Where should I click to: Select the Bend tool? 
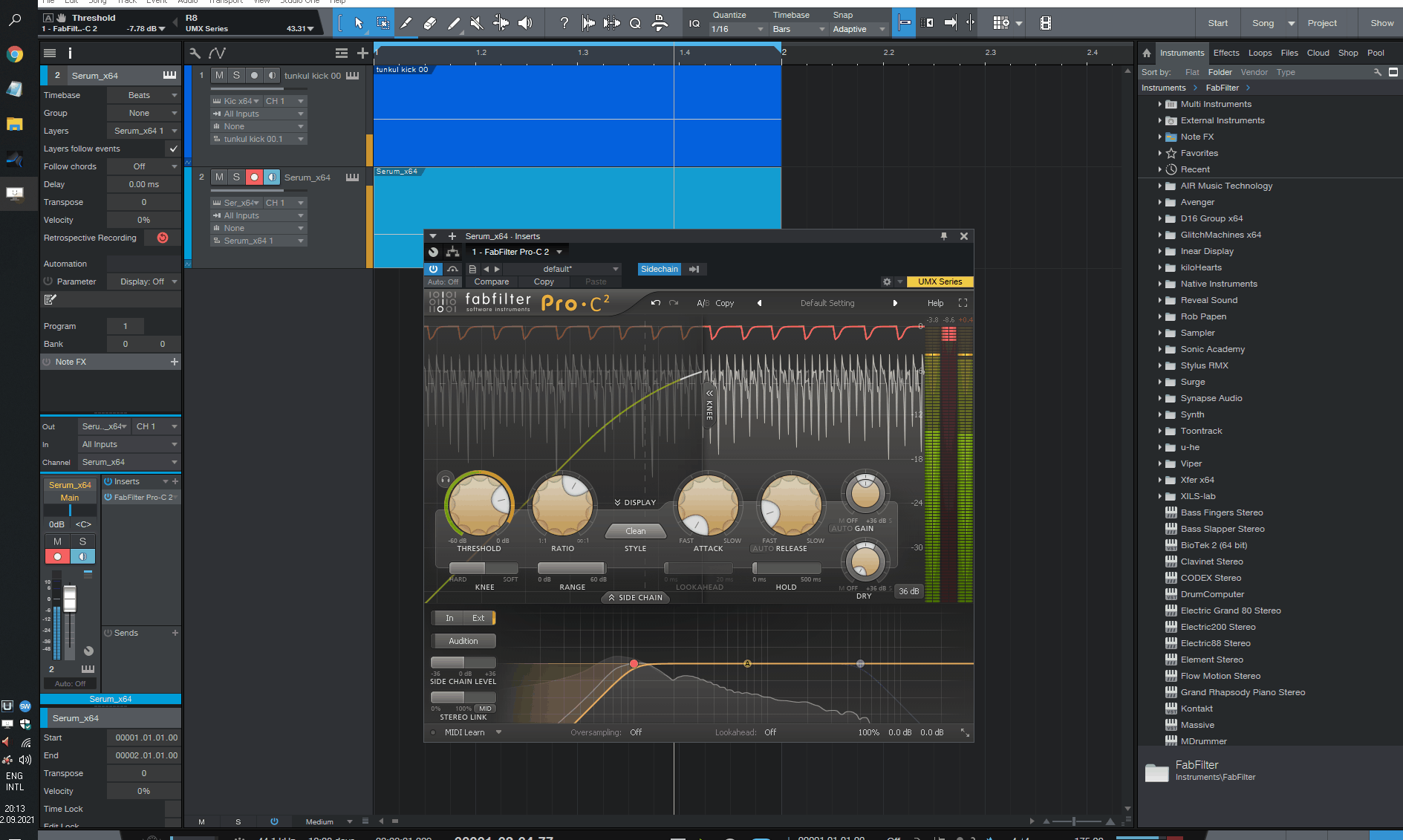pyautogui.click(x=501, y=23)
